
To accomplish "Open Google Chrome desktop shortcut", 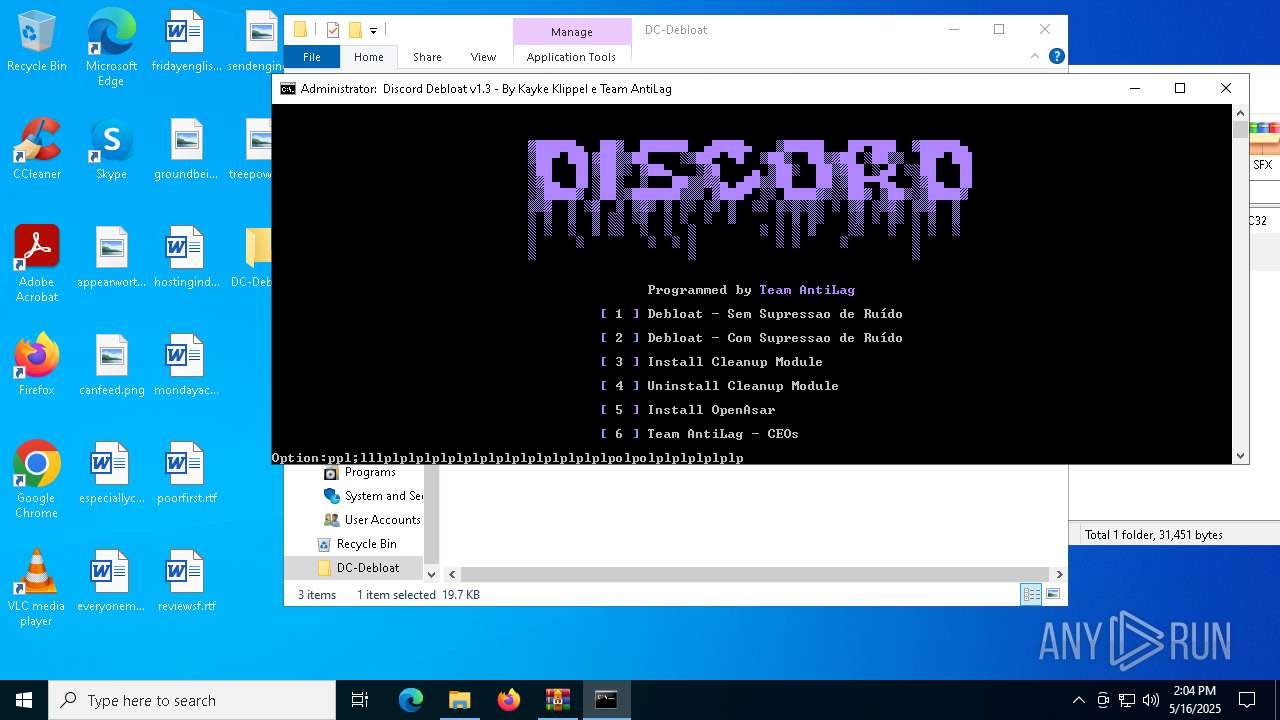I will coord(37,480).
